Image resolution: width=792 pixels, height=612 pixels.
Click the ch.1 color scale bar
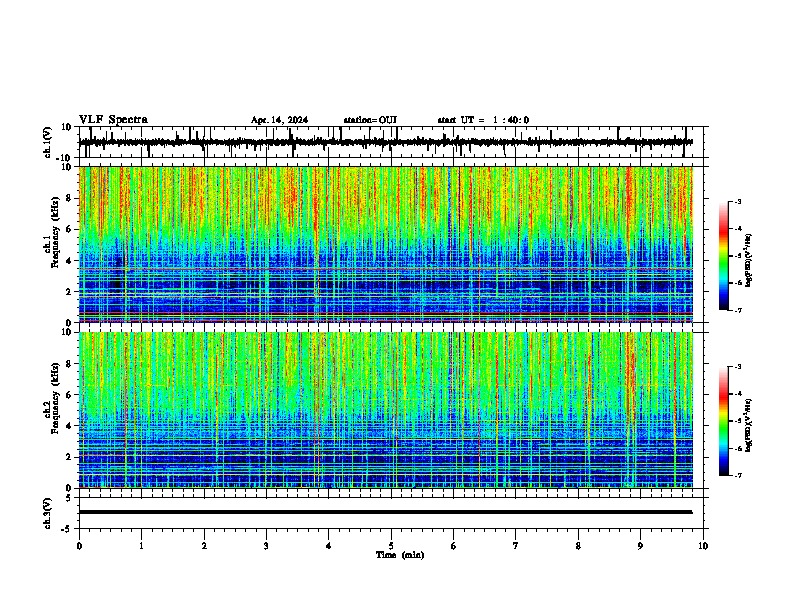[x=724, y=256]
